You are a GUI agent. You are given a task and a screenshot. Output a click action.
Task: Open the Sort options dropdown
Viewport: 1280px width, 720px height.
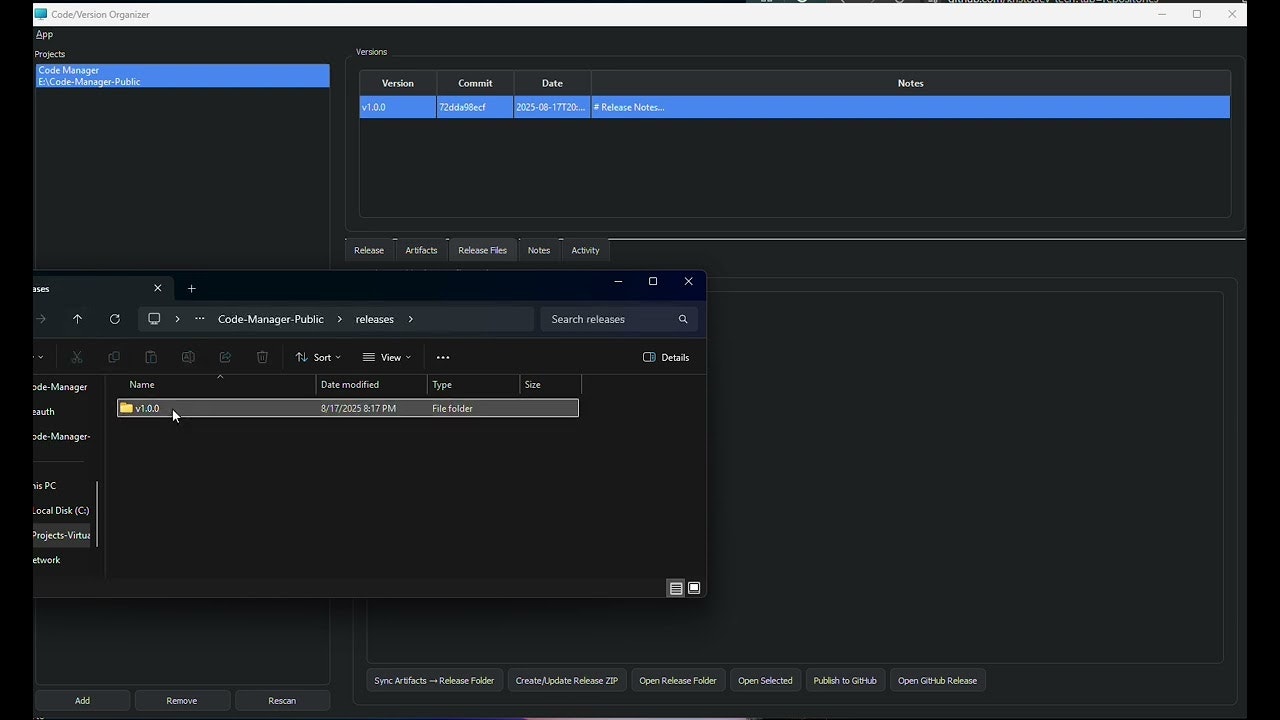(x=317, y=357)
